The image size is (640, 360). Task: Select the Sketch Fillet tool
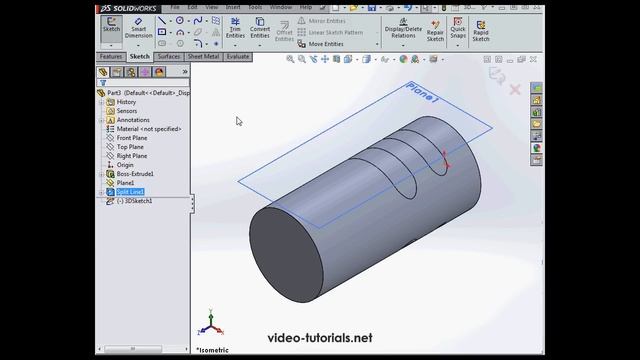coord(198,43)
